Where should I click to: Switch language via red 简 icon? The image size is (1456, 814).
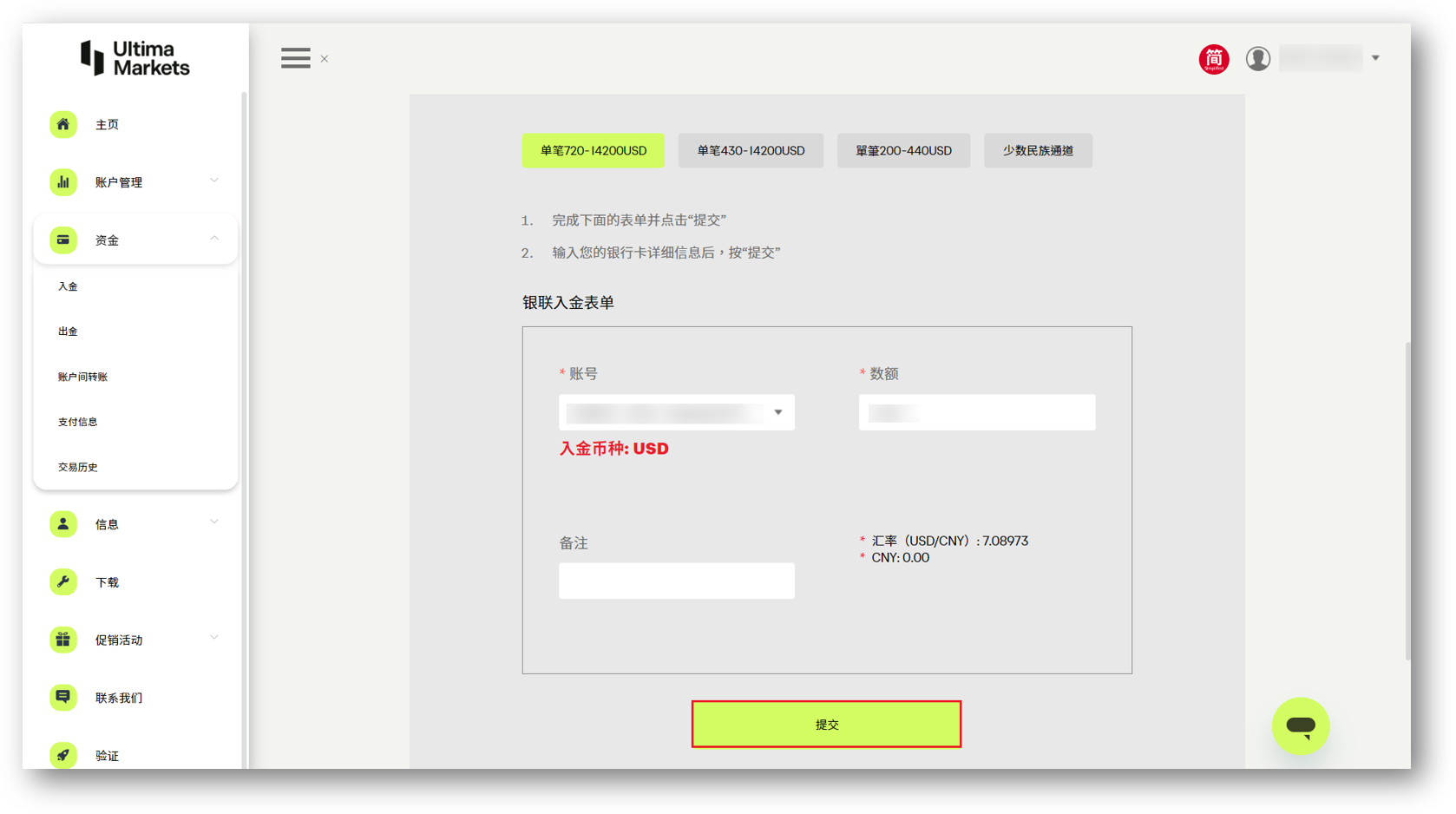[x=1214, y=59]
